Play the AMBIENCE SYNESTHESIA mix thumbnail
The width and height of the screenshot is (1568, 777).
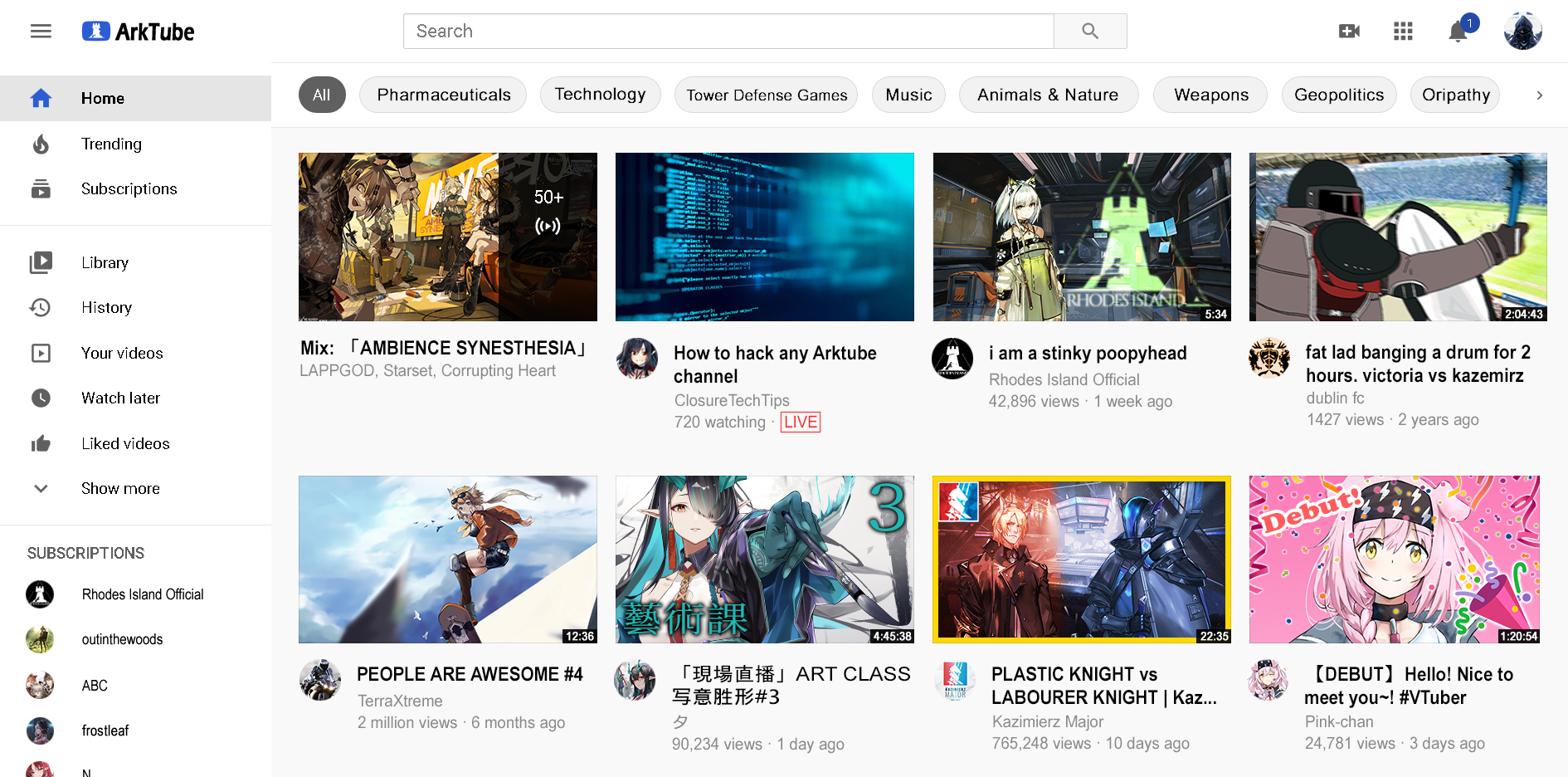coord(448,237)
